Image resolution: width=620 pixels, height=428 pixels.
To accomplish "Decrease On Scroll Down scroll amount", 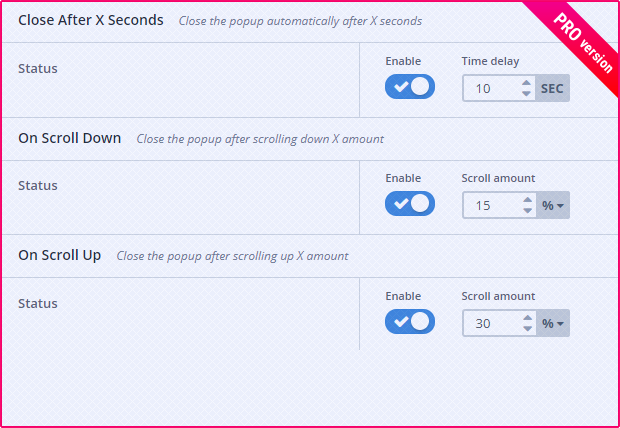I will (x=526, y=211).
